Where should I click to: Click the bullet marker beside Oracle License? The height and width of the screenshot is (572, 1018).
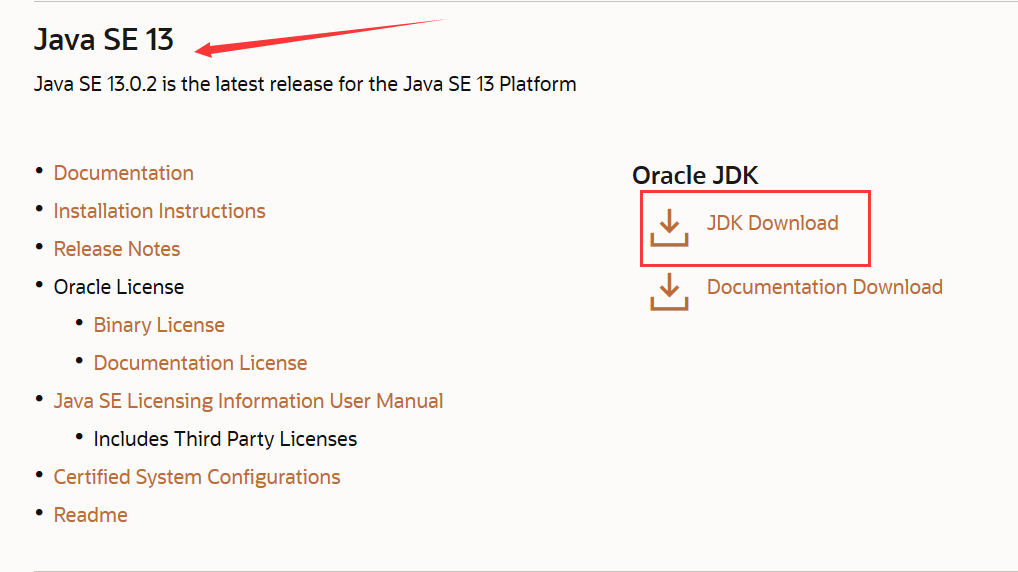coord(40,285)
